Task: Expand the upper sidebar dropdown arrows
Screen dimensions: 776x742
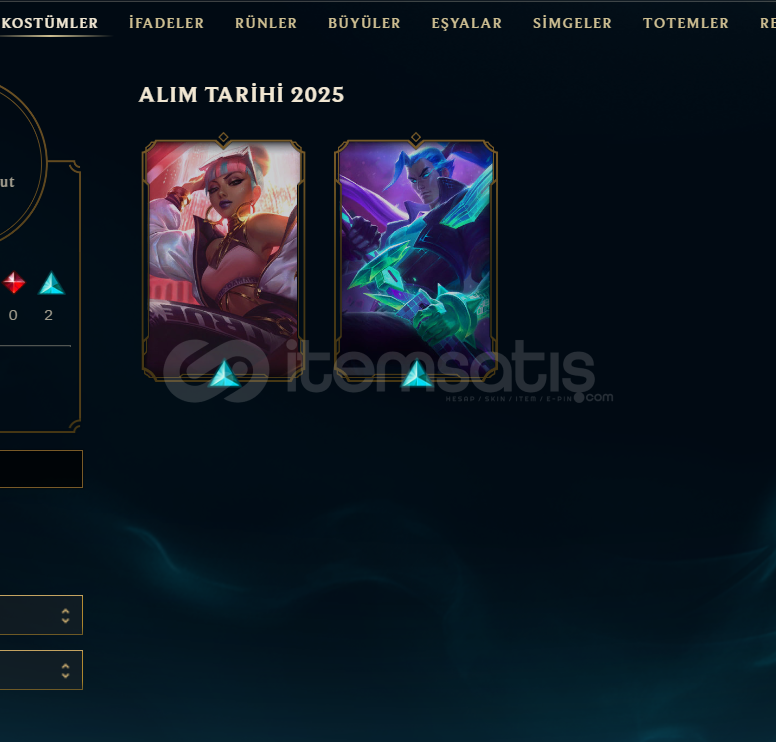Action: coord(65,615)
